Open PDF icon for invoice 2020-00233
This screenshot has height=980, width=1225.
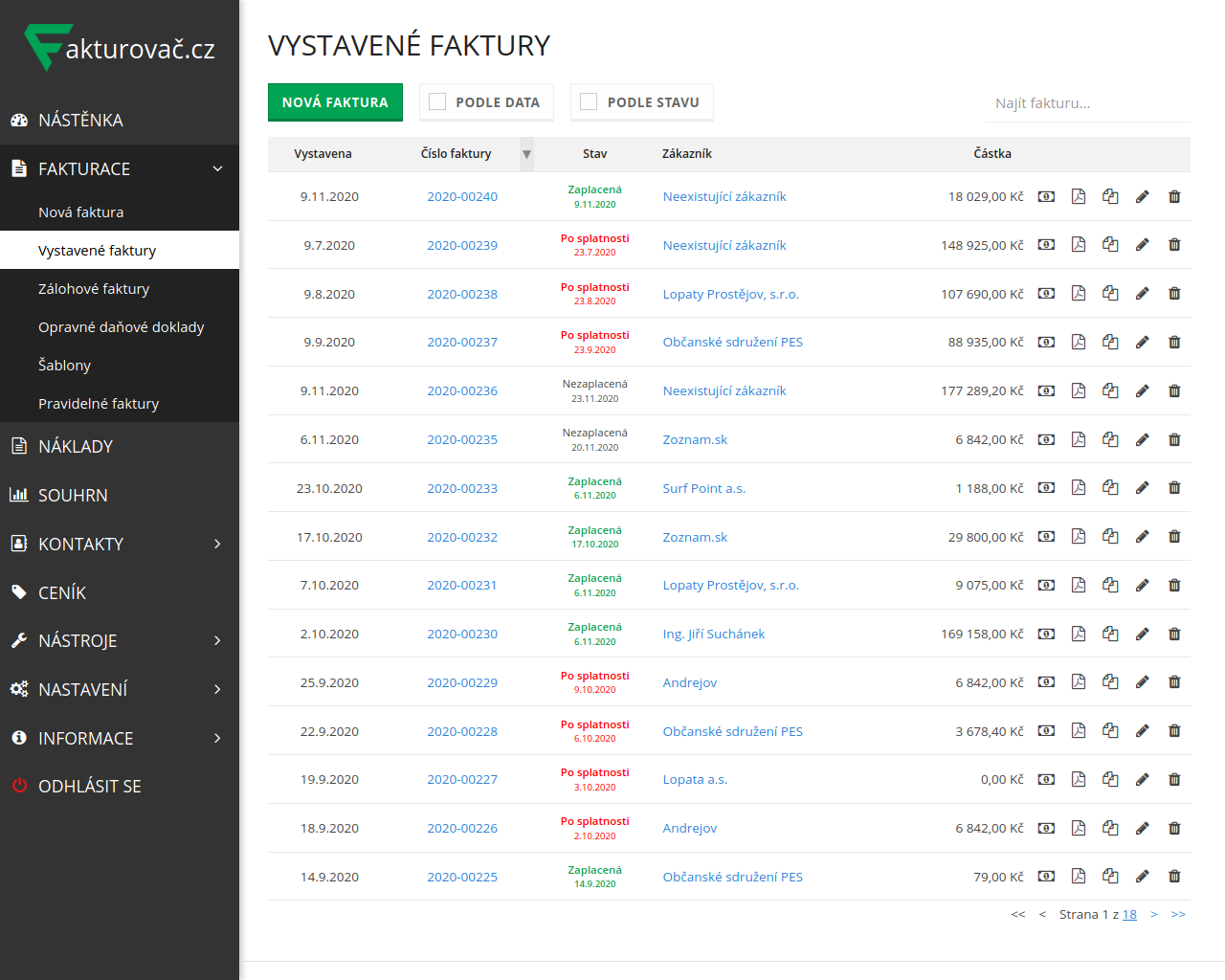pyautogui.click(x=1079, y=488)
